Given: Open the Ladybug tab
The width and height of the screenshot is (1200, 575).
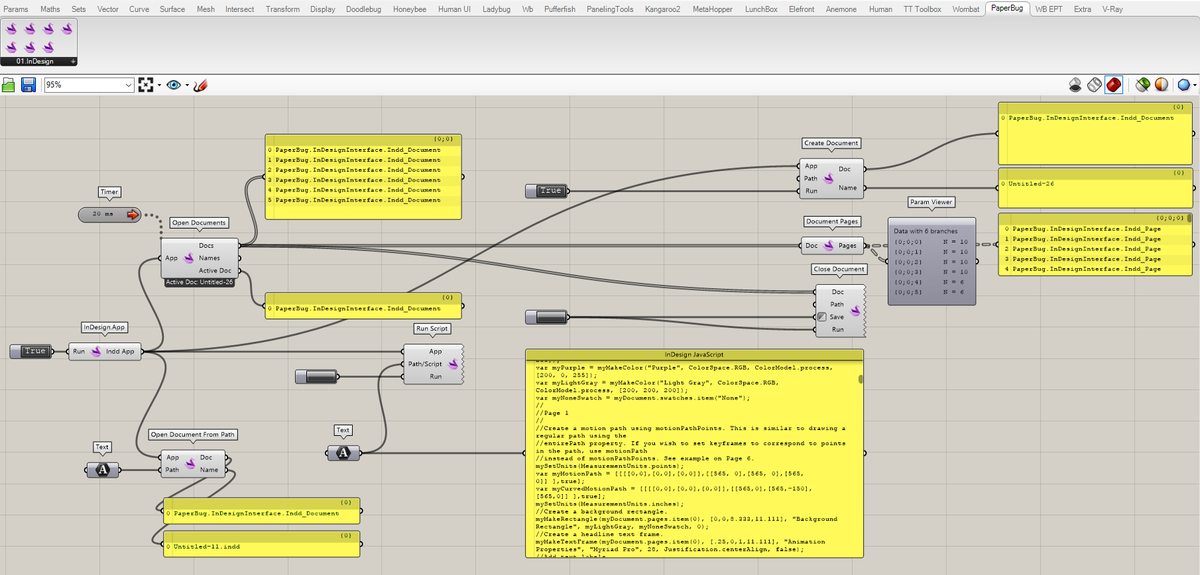Looking at the screenshot, I should point(496,8).
